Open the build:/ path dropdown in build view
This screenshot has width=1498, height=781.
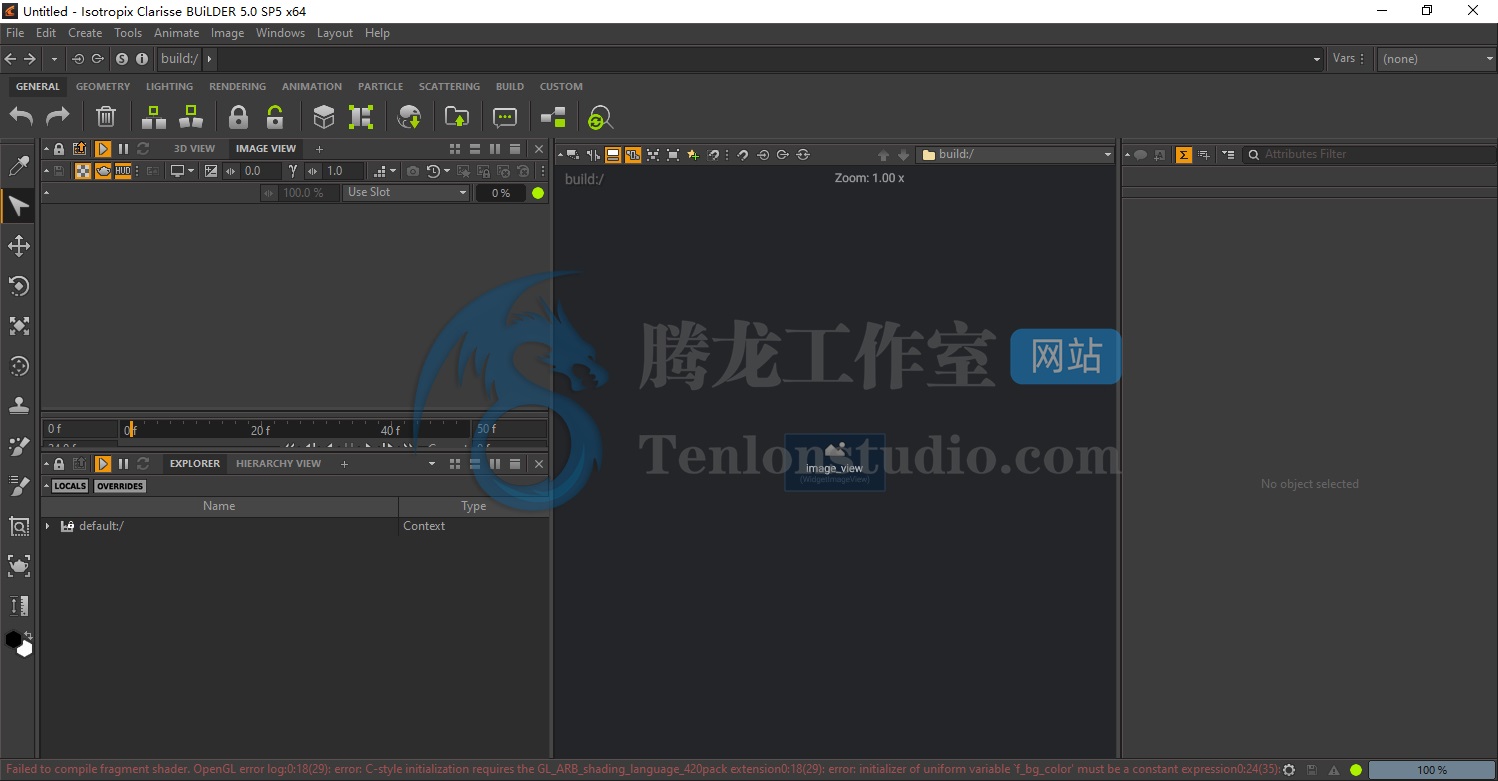(1015, 155)
